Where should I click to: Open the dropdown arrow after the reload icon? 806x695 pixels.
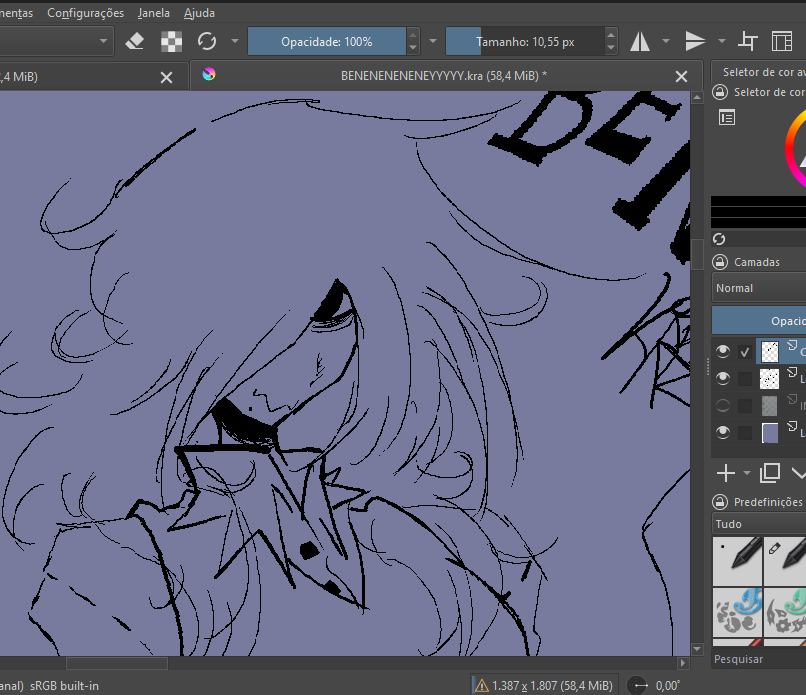pos(235,41)
